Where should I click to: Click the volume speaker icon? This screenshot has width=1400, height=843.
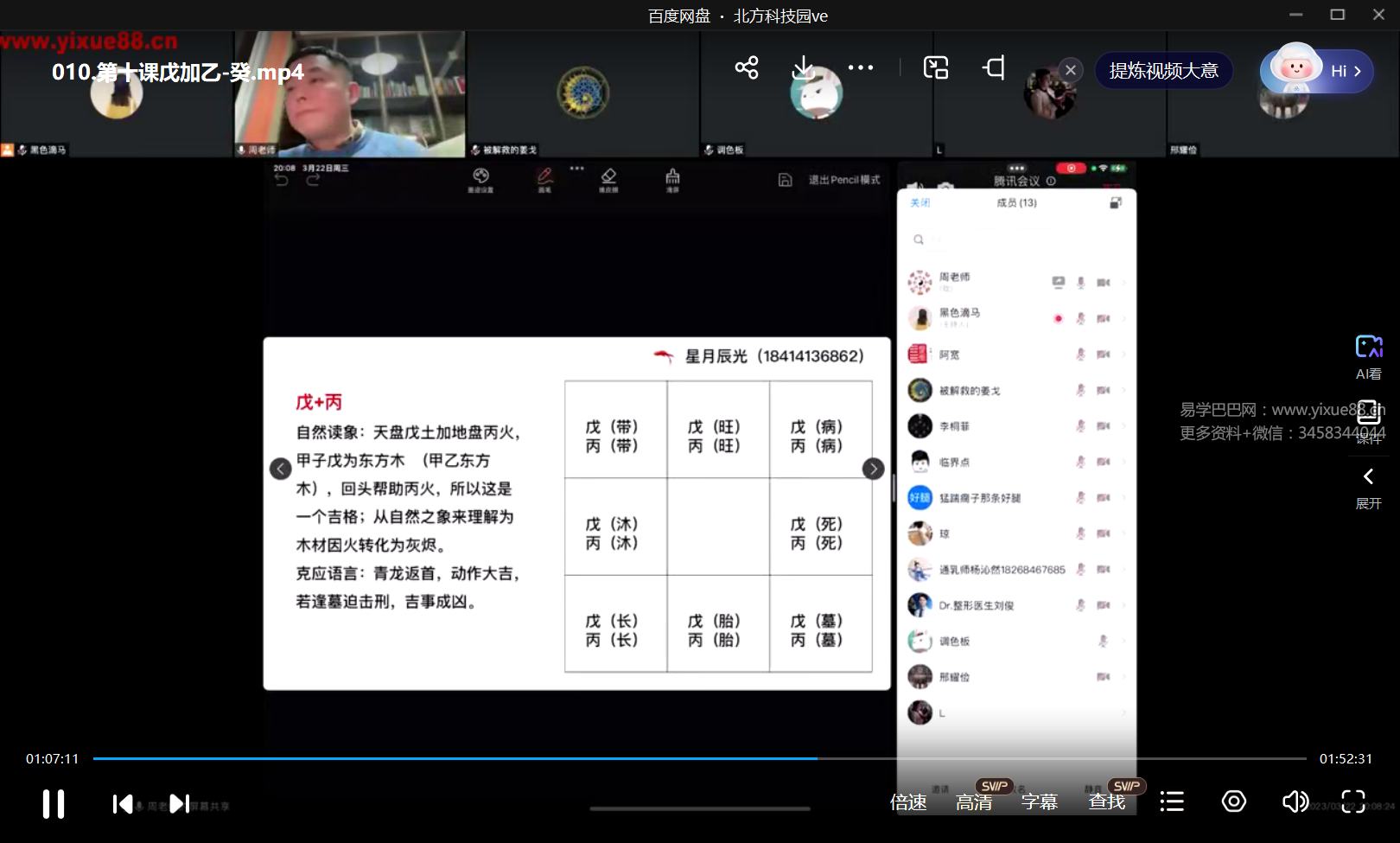point(1295,801)
